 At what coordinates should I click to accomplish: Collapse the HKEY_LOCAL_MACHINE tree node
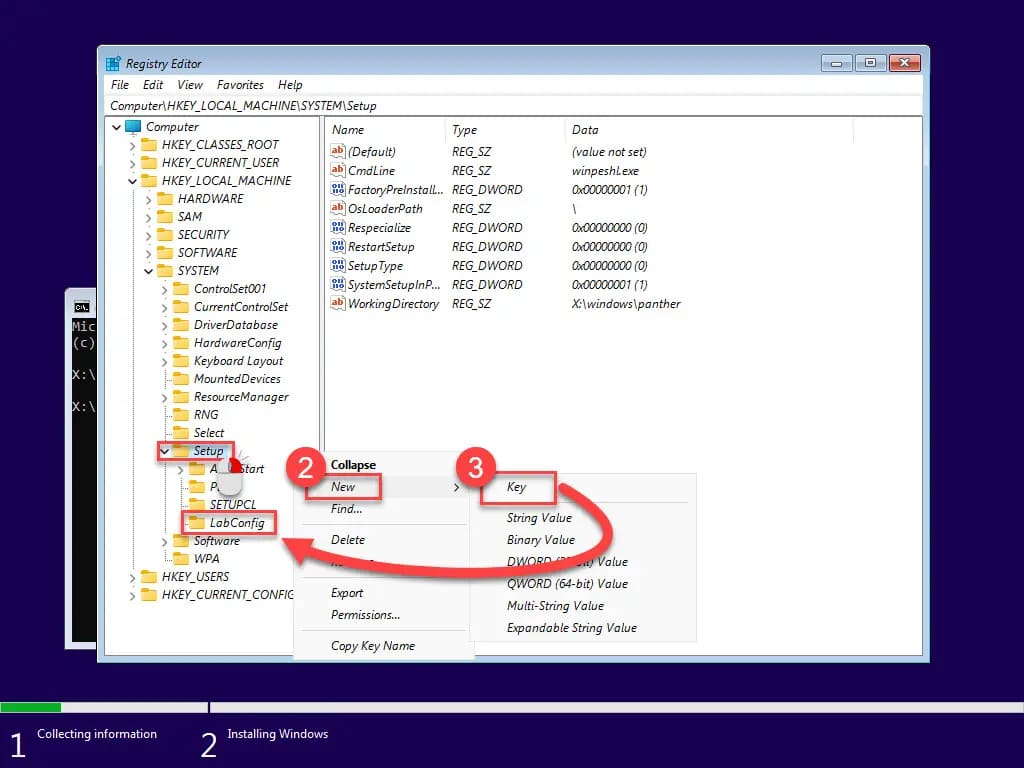tap(133, 181)
